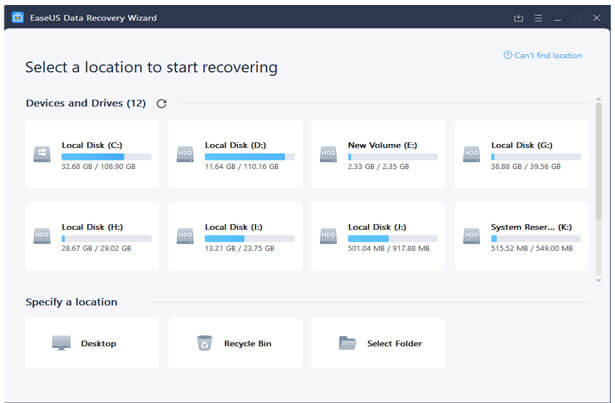615x403 pixels.
Task: Click the usage bar of Local Disk (D:)
Action: 249,157
